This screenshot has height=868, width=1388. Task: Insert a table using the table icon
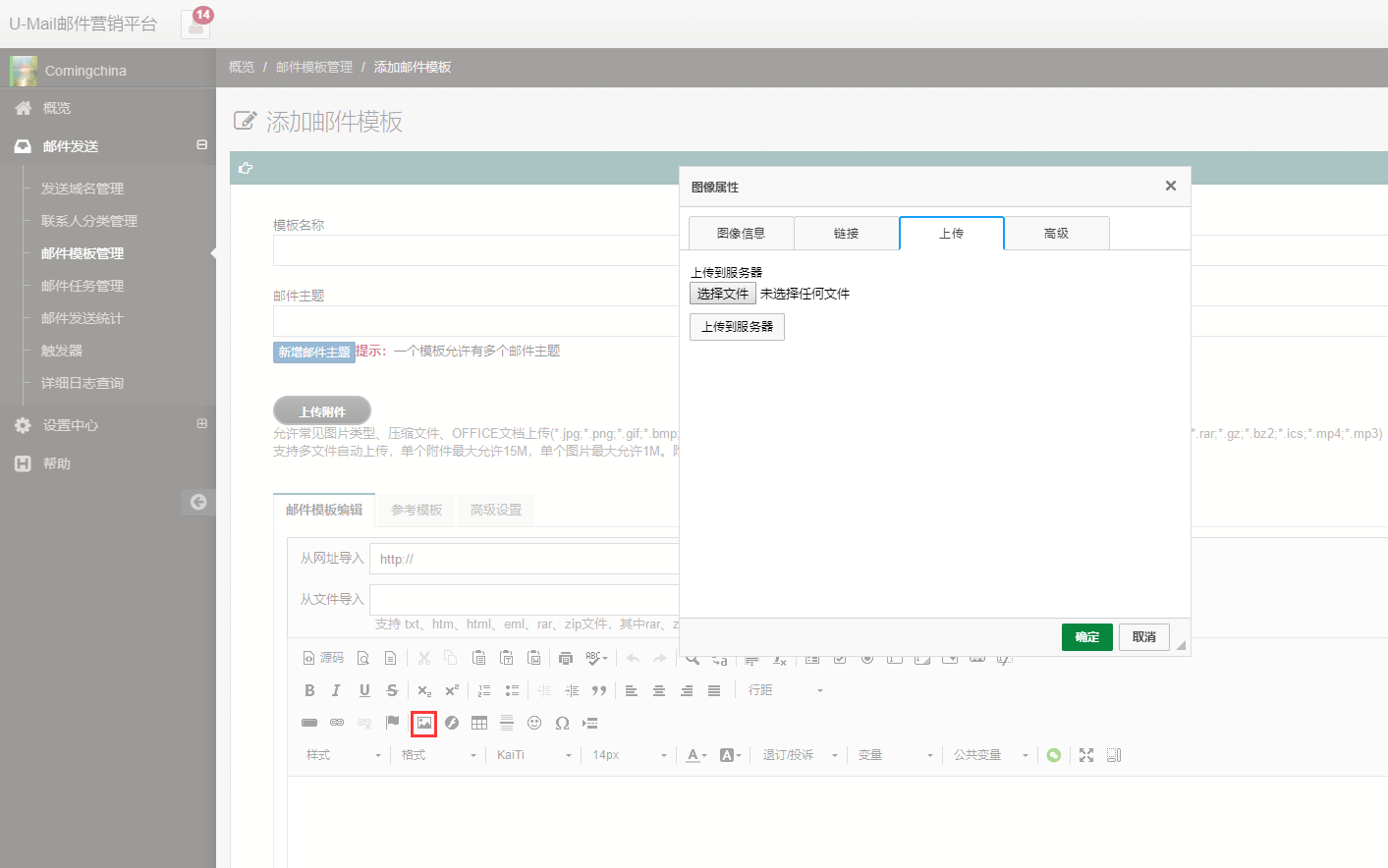pos(479,723)
